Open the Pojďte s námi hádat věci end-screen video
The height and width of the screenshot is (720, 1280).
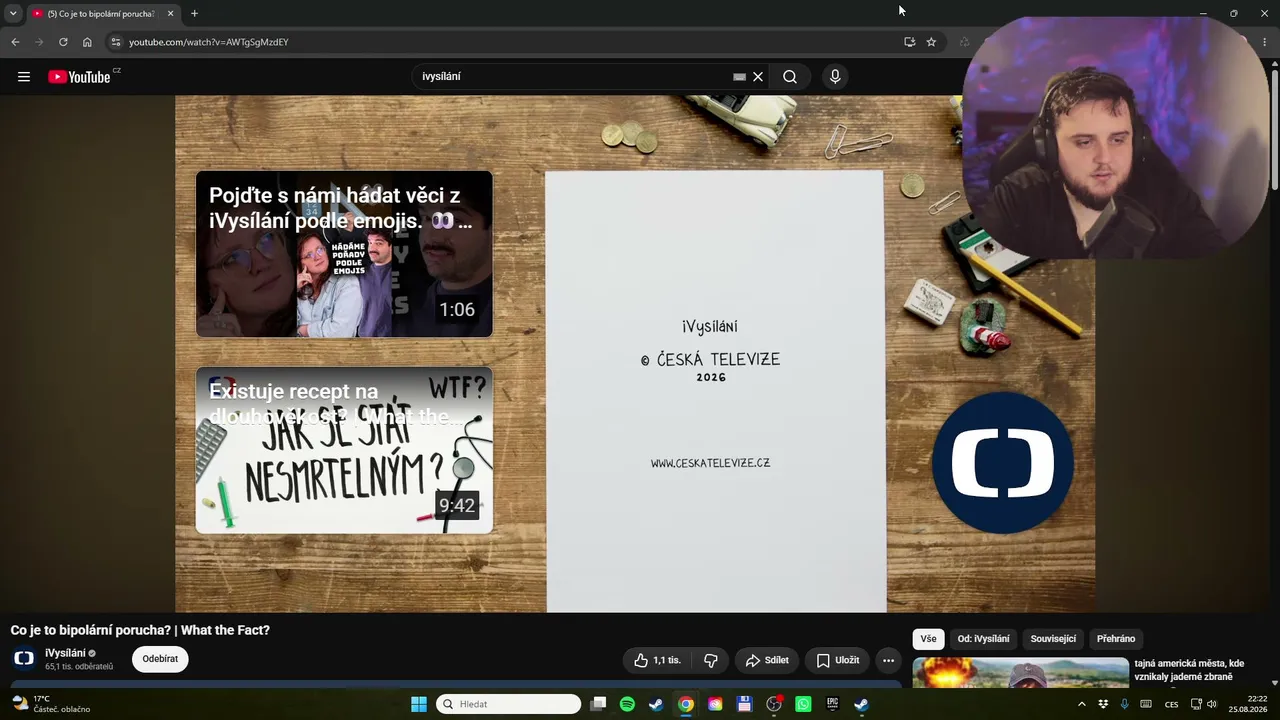[344, 254]
